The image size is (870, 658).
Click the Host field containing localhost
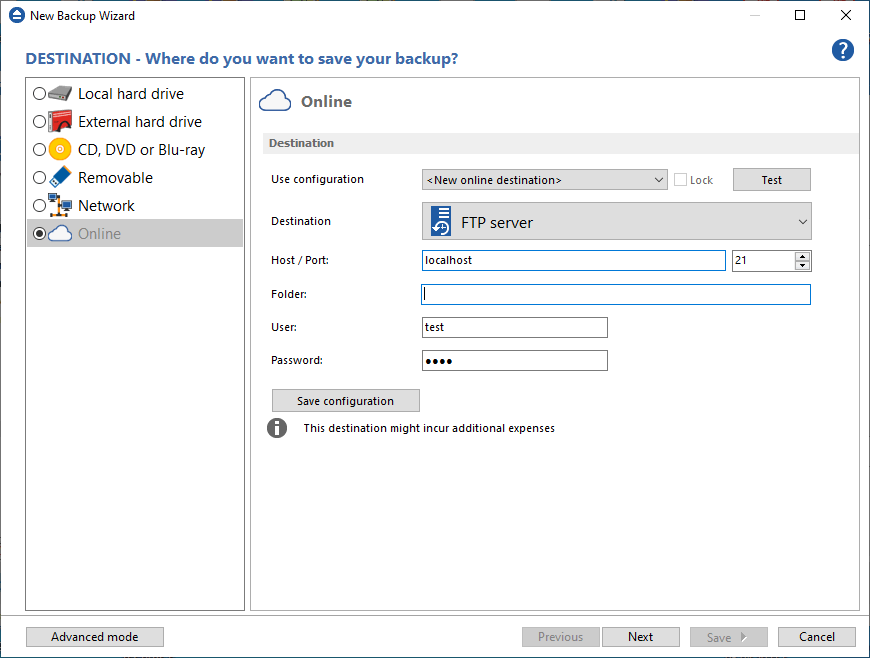pos(574,260)
